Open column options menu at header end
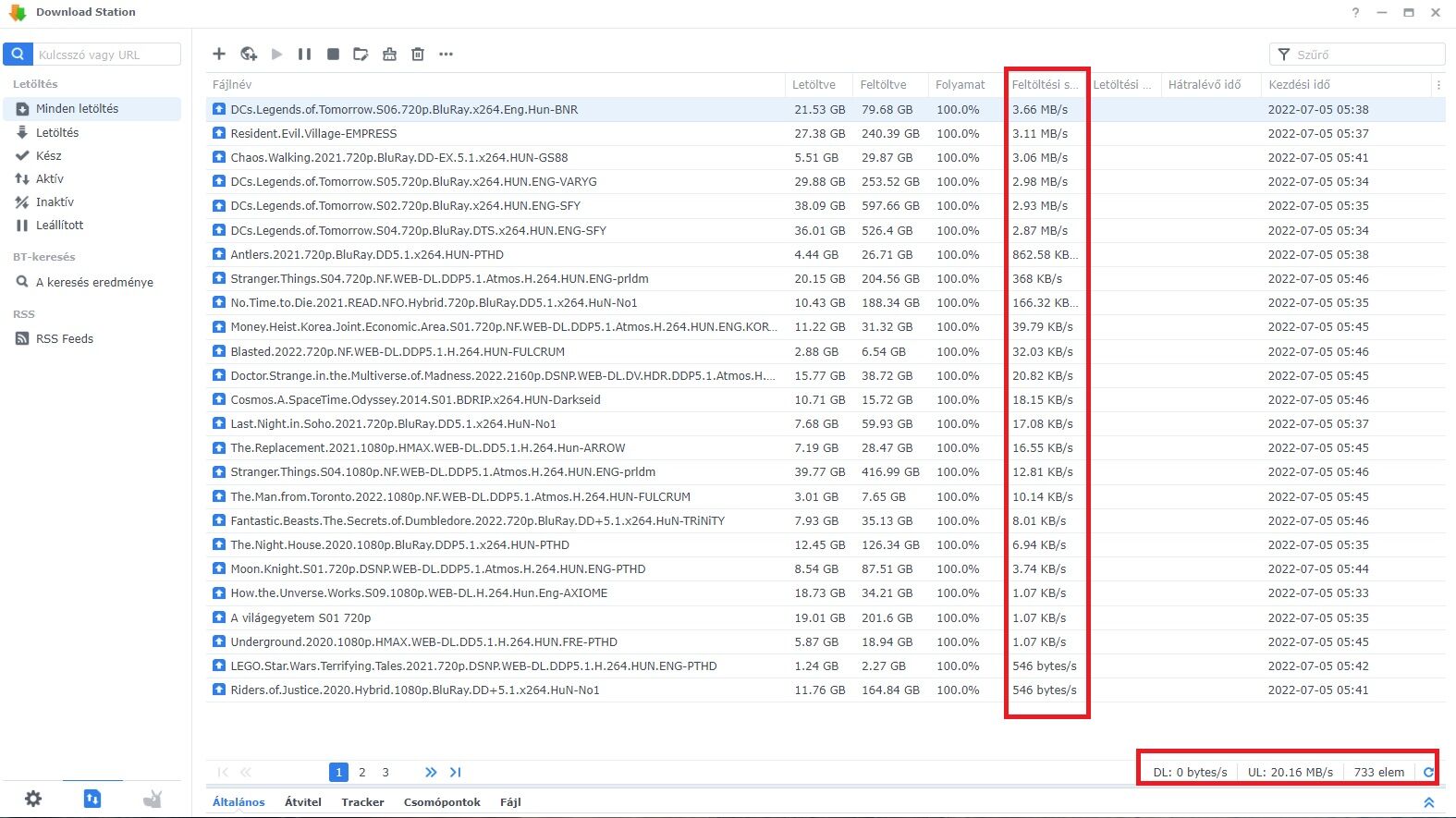The image size is (1456, 818). (1438, 84)
